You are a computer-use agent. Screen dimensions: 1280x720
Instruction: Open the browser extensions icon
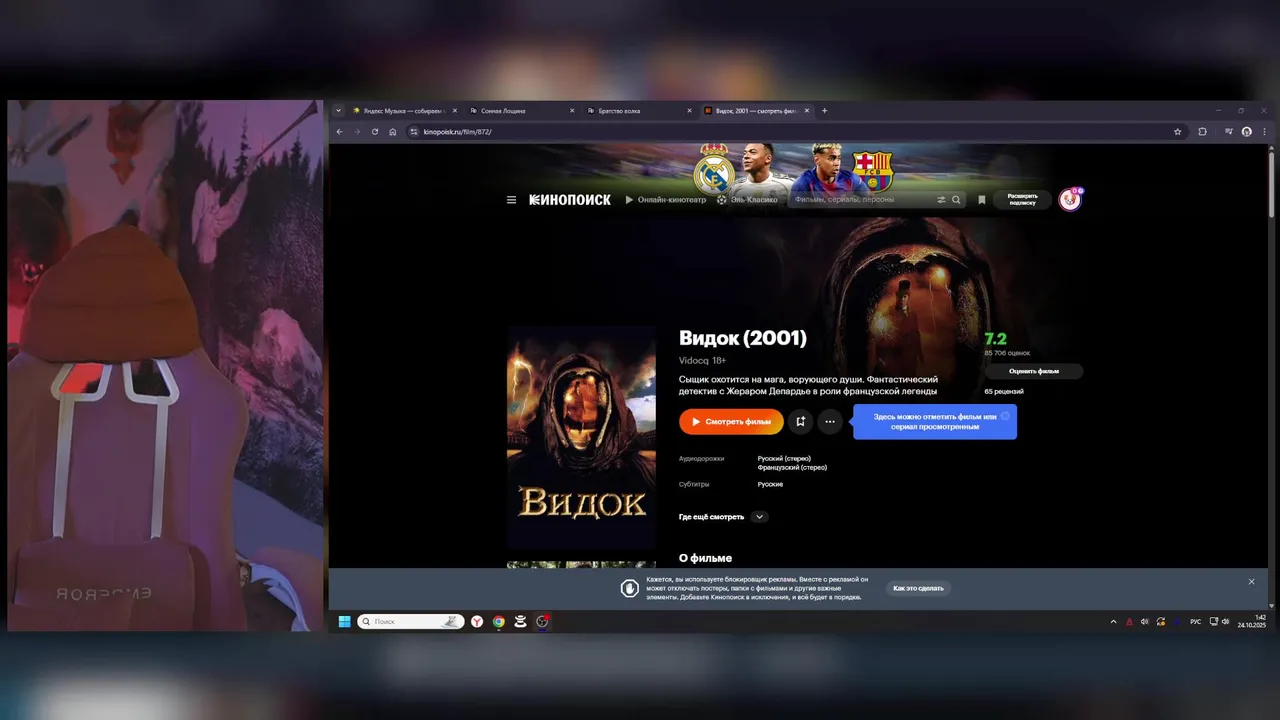(1203, 132)
